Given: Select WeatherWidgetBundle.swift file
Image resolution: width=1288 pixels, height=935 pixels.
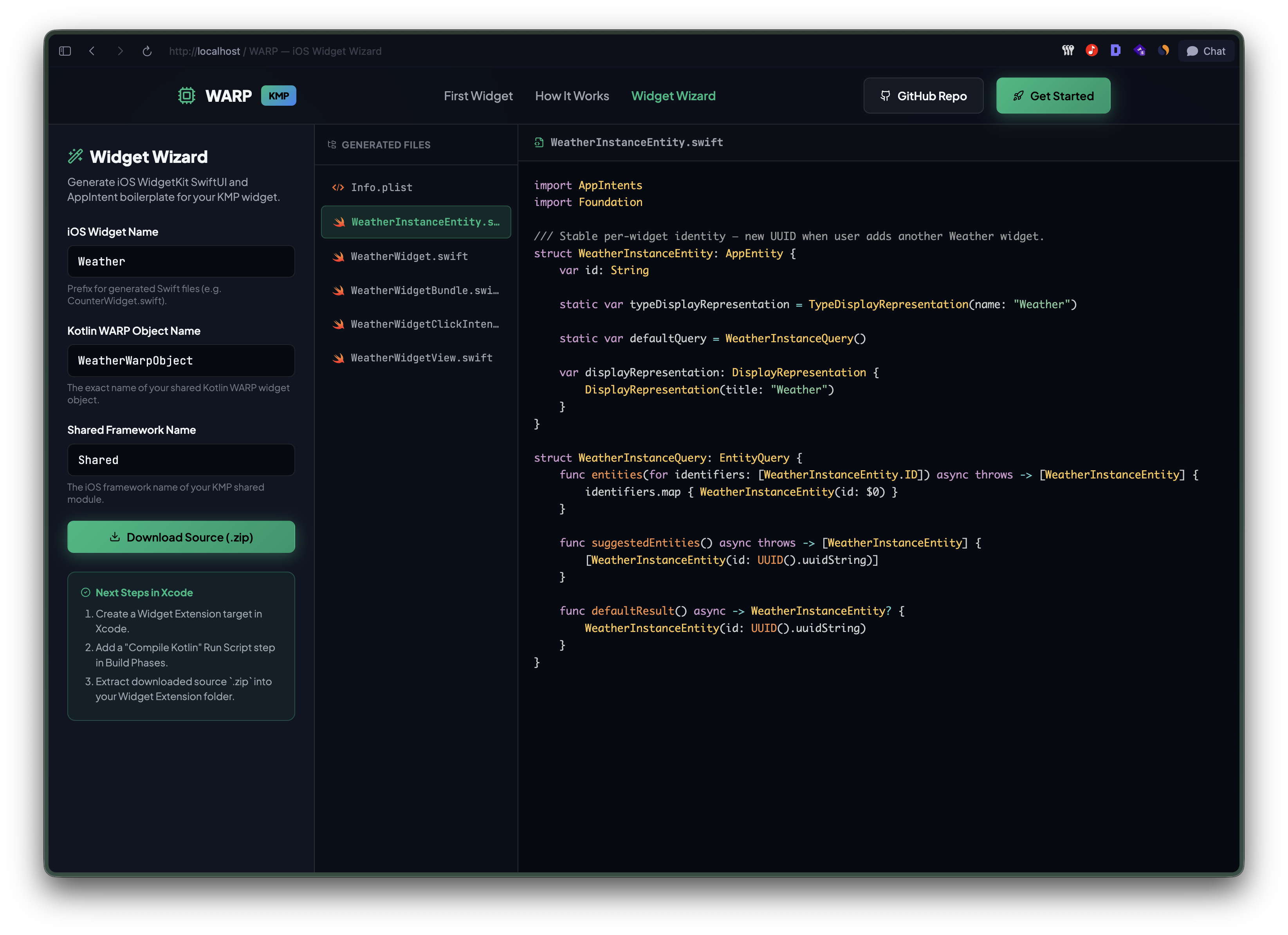Looking at the screenshot, I should click(416, 290).
